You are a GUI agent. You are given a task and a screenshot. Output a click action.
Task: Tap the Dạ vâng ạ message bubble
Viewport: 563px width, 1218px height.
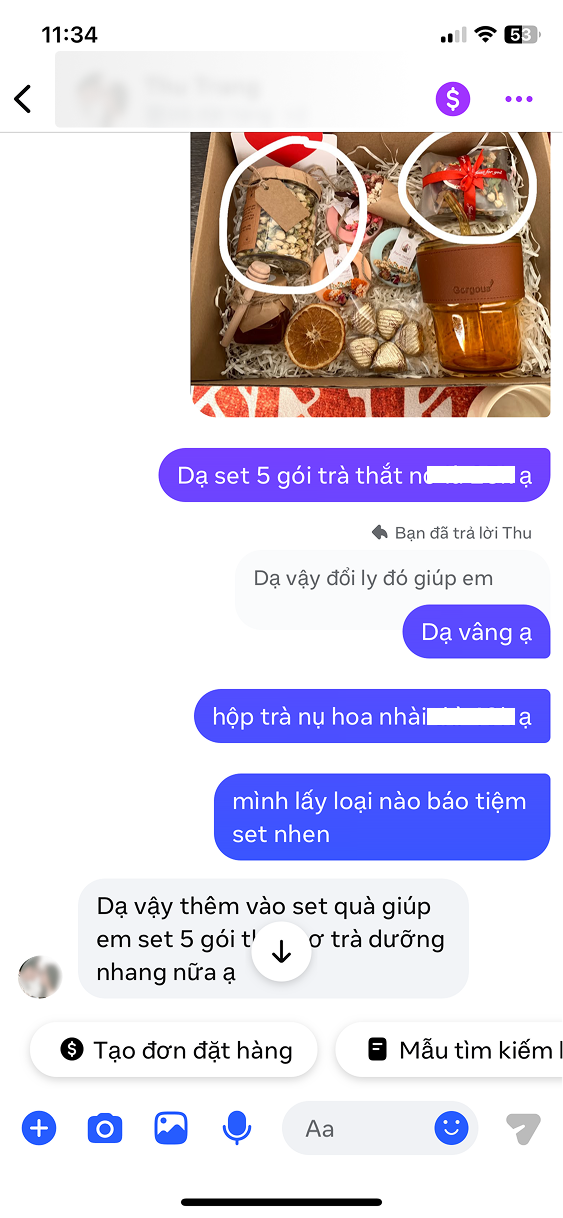click(476, 632)
